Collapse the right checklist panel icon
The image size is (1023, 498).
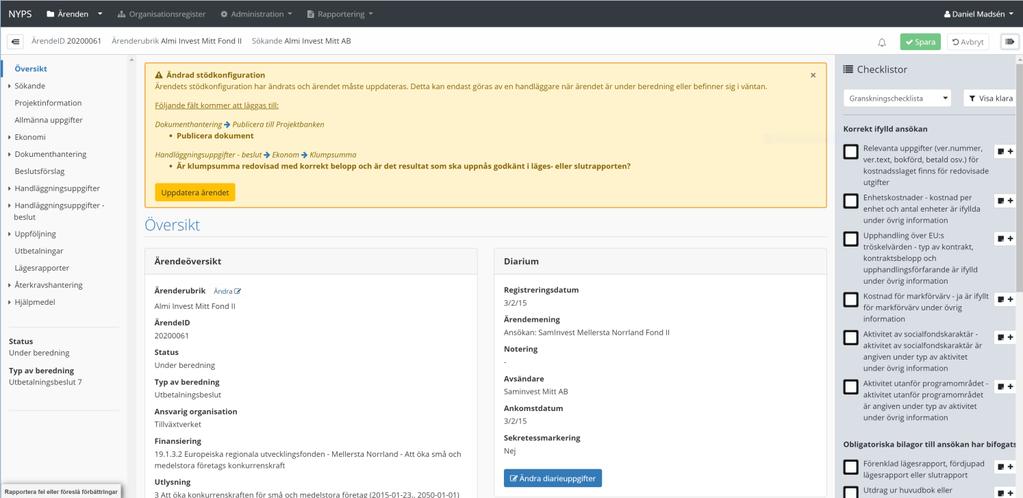tap(1010, 42)
